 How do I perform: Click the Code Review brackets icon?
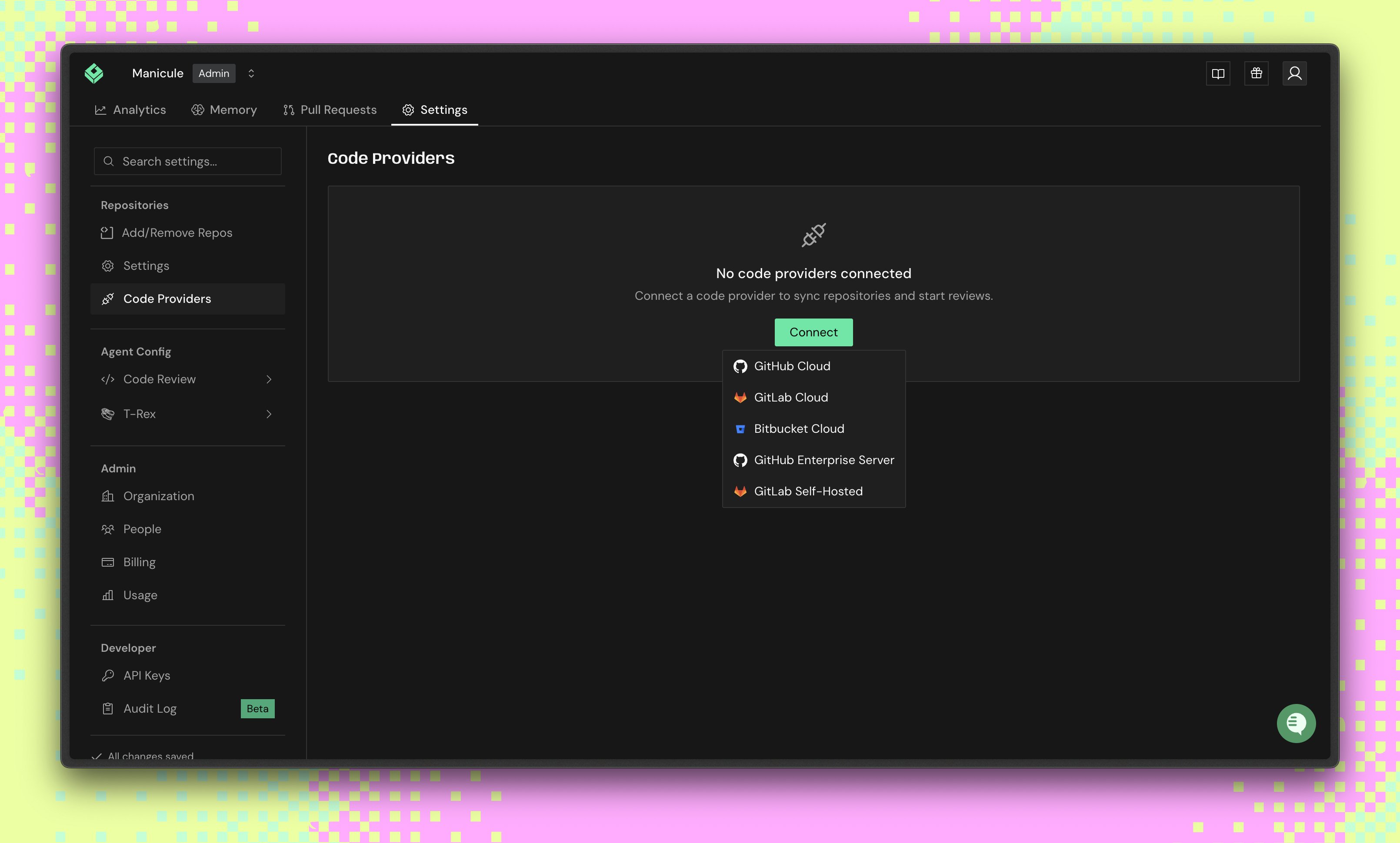pos(107,379)
